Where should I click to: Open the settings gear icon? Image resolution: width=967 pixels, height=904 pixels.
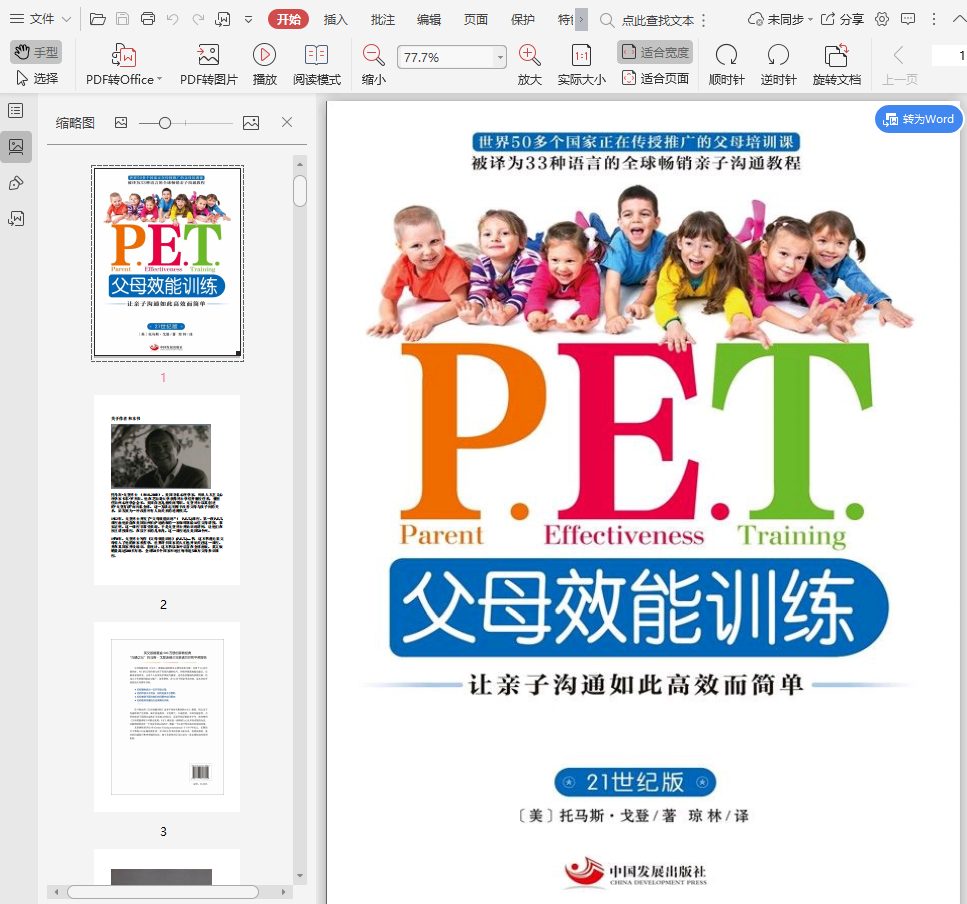882,20
